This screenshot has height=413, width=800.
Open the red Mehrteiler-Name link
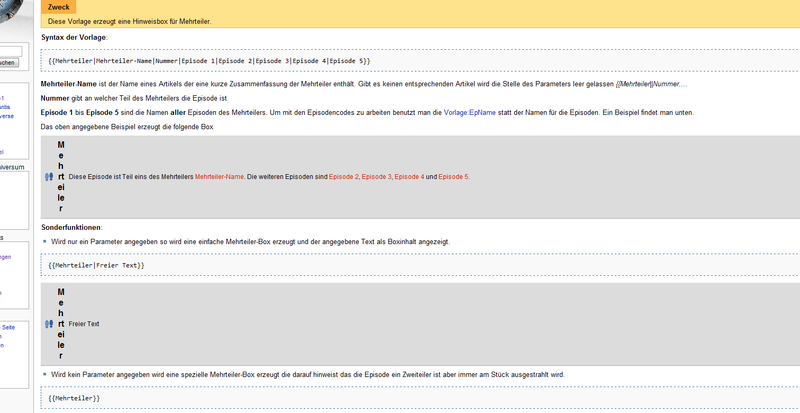219,177
